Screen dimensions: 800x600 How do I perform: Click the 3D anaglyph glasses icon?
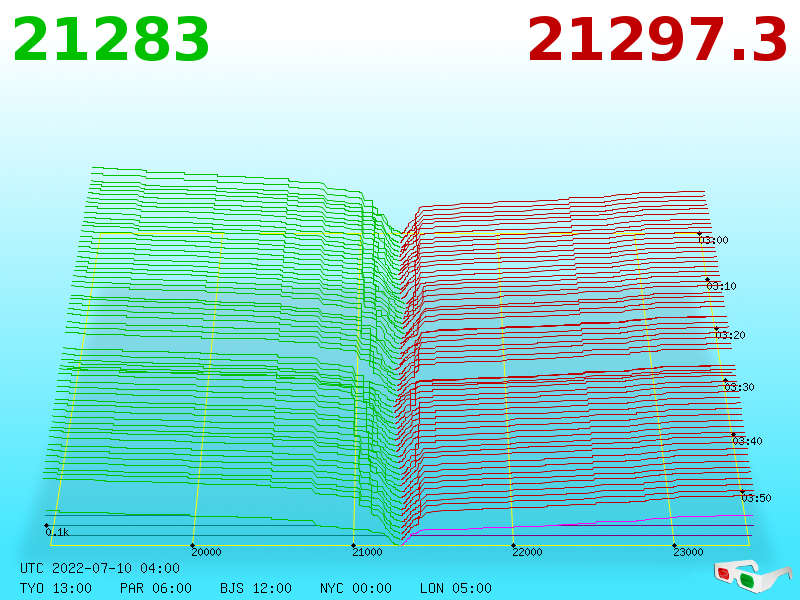(753, 576)
